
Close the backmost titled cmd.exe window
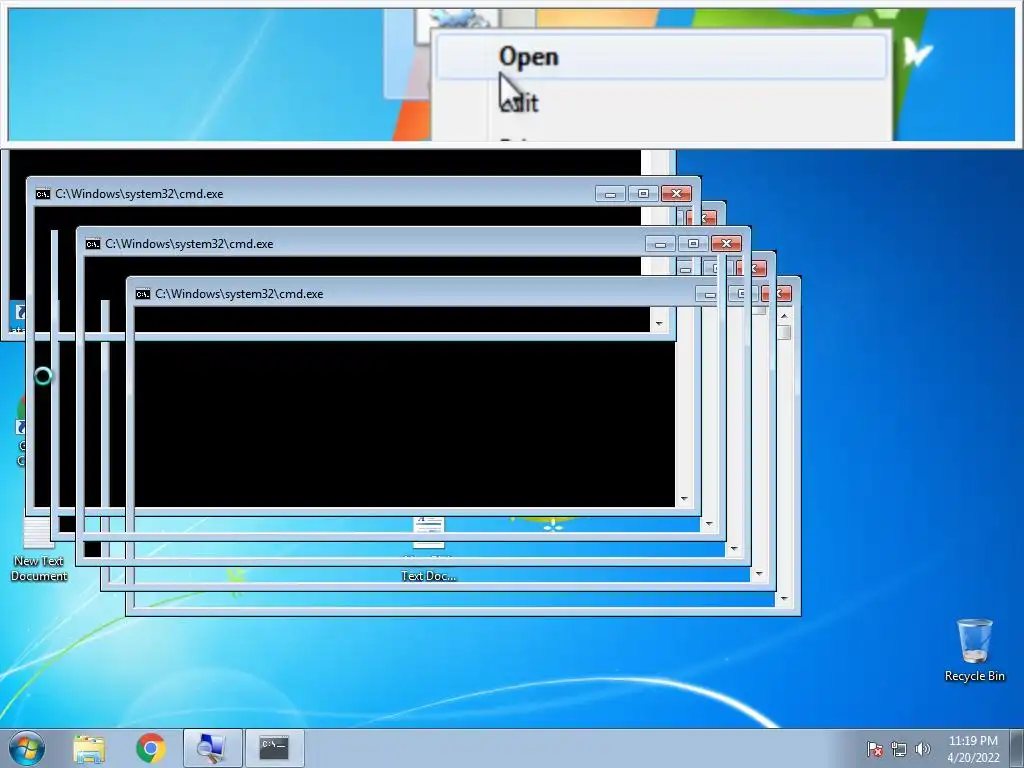coord(677,193)
